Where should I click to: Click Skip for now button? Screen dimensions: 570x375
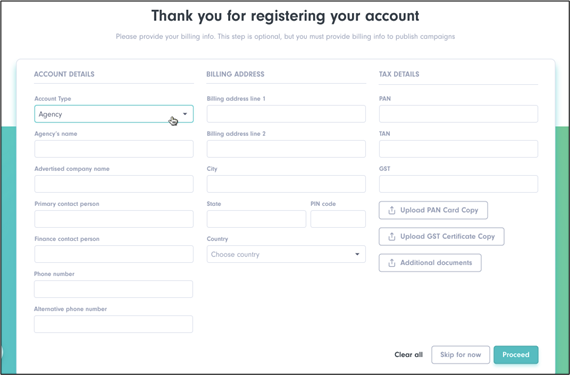[461, 355]
